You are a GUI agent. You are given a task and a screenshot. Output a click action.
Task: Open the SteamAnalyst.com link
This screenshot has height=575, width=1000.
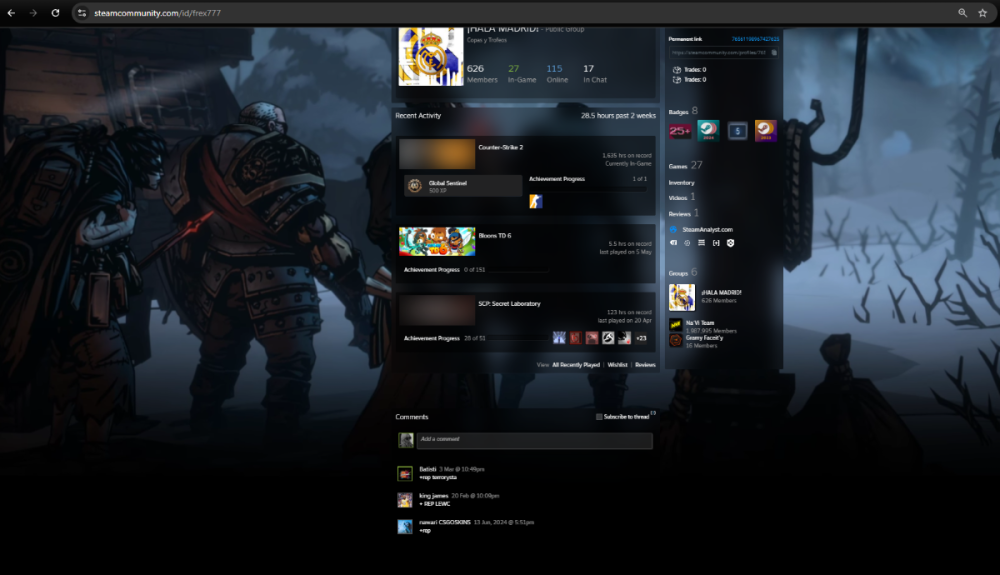(x=707, y=229)
